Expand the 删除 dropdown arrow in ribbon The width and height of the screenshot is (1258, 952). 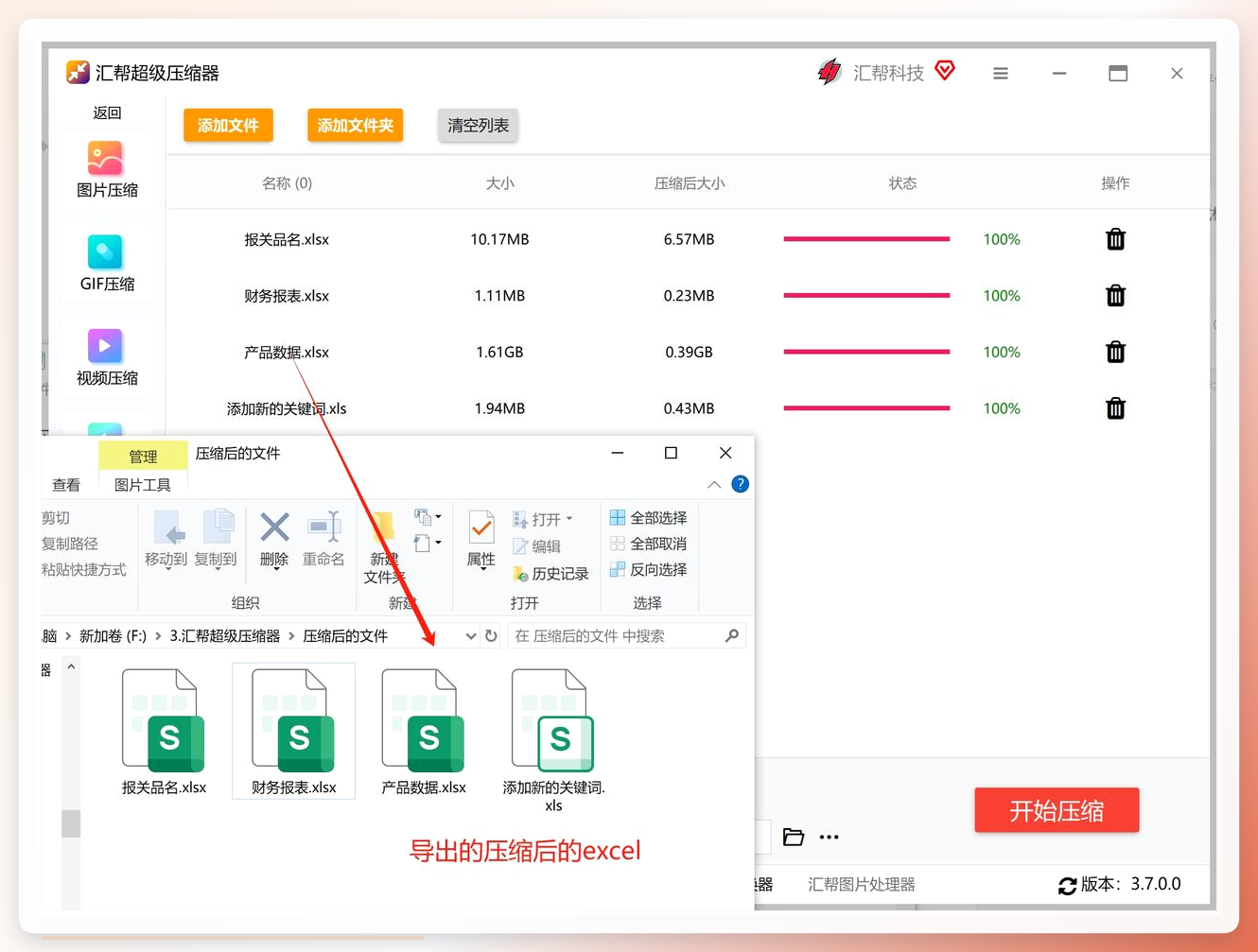pyautogui.click(x=274, y=568)
